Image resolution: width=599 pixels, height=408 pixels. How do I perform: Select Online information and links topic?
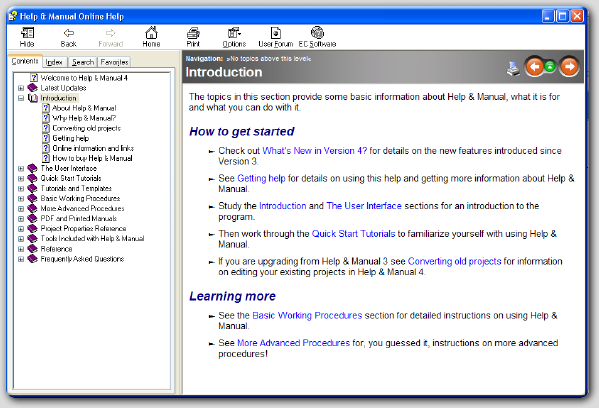[x=93, y=148]
